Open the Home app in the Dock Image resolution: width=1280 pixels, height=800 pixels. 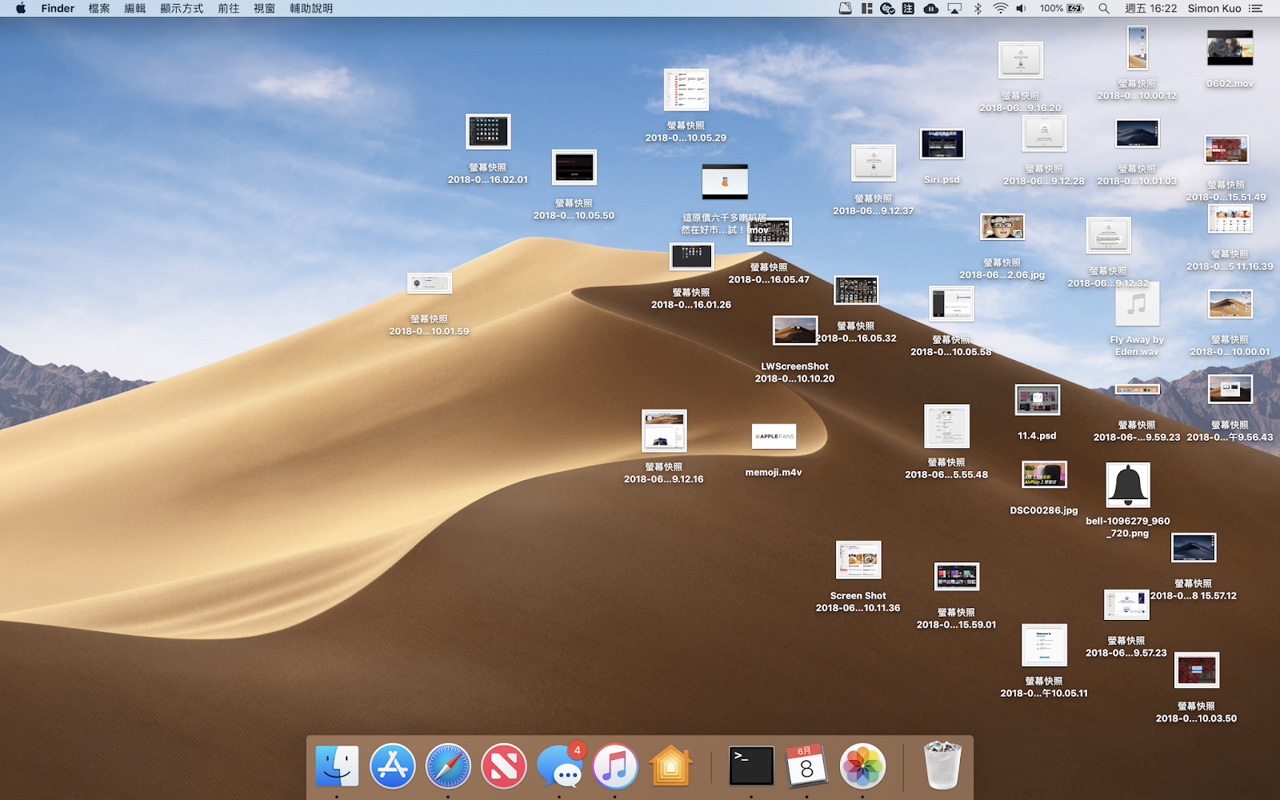coord(671,766)
